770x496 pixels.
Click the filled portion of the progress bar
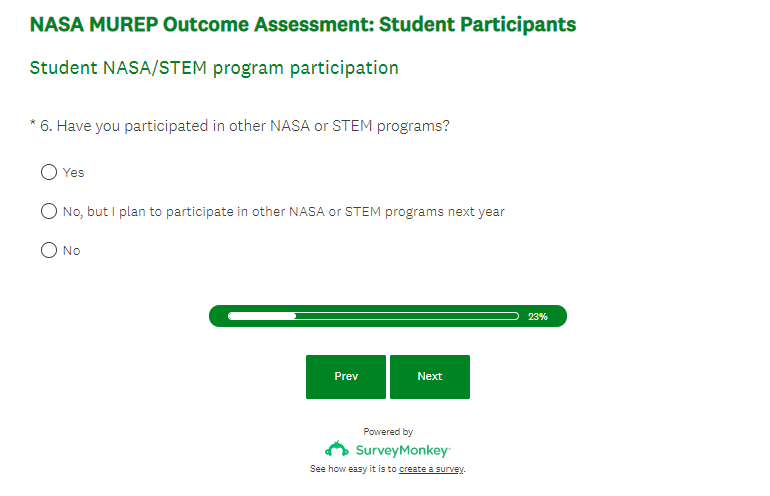click(262, 316)
